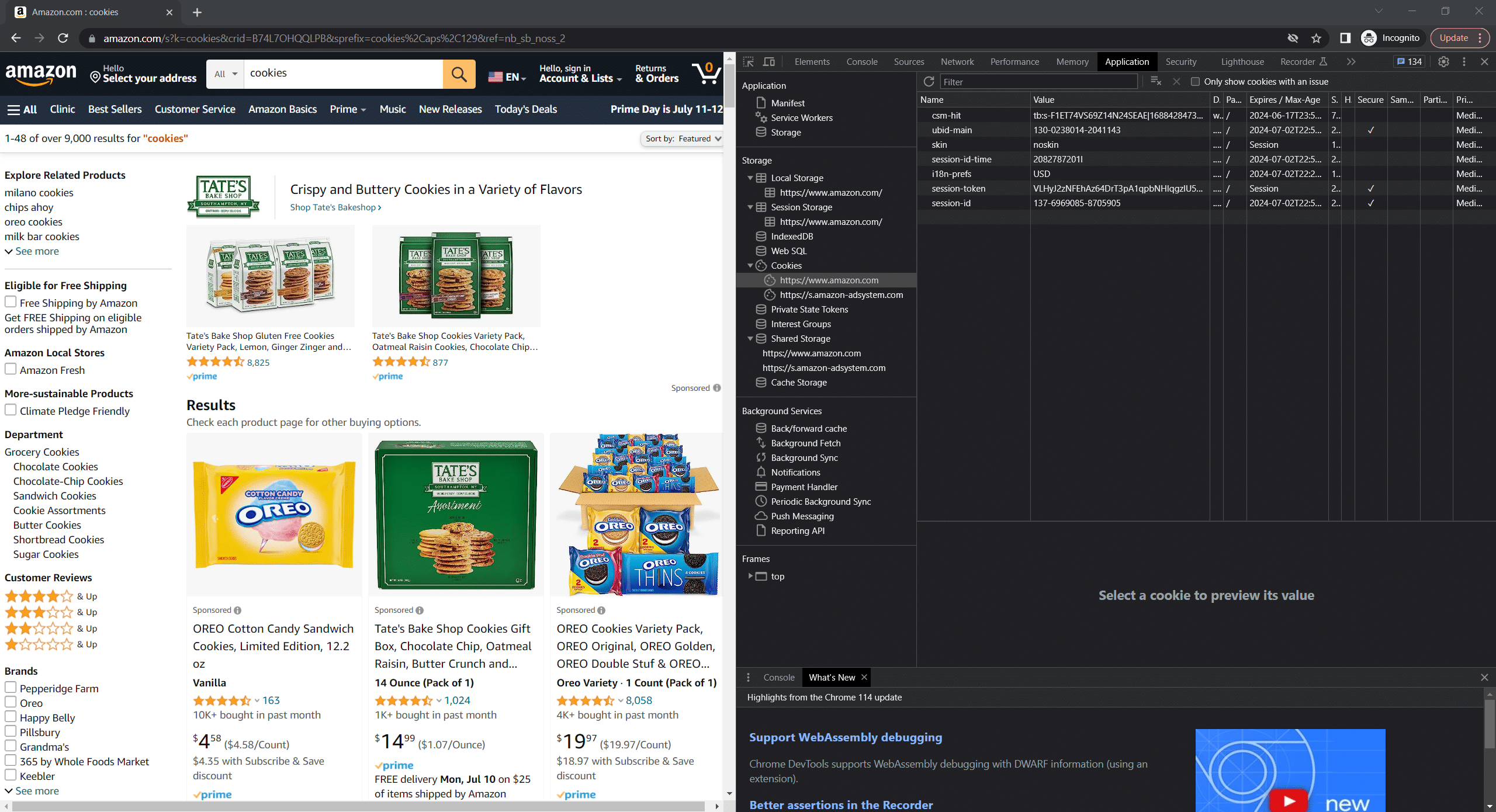Go back with the browser back arrow

click(16, 39)
